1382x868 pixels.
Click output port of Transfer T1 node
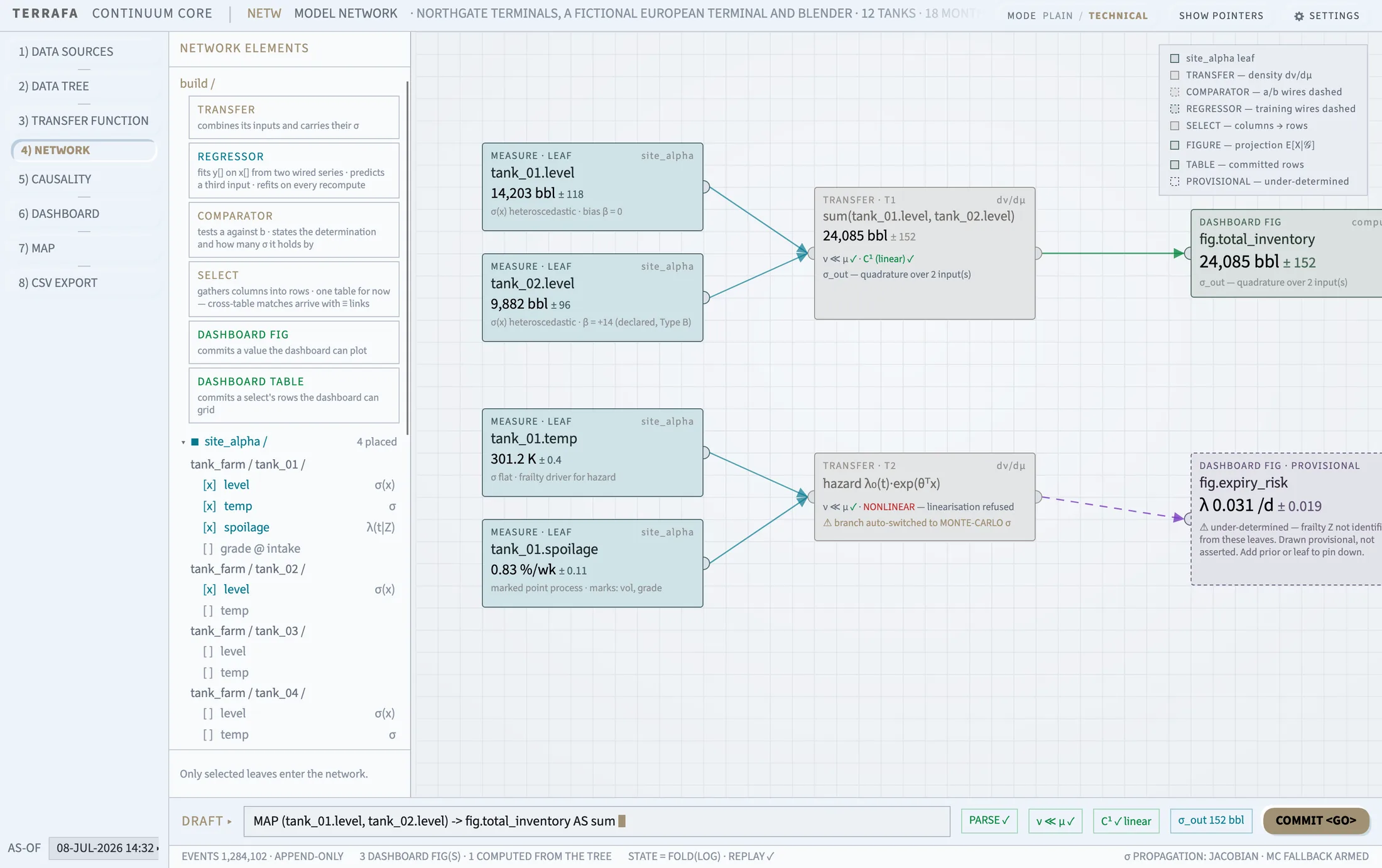coord(1038,253)
